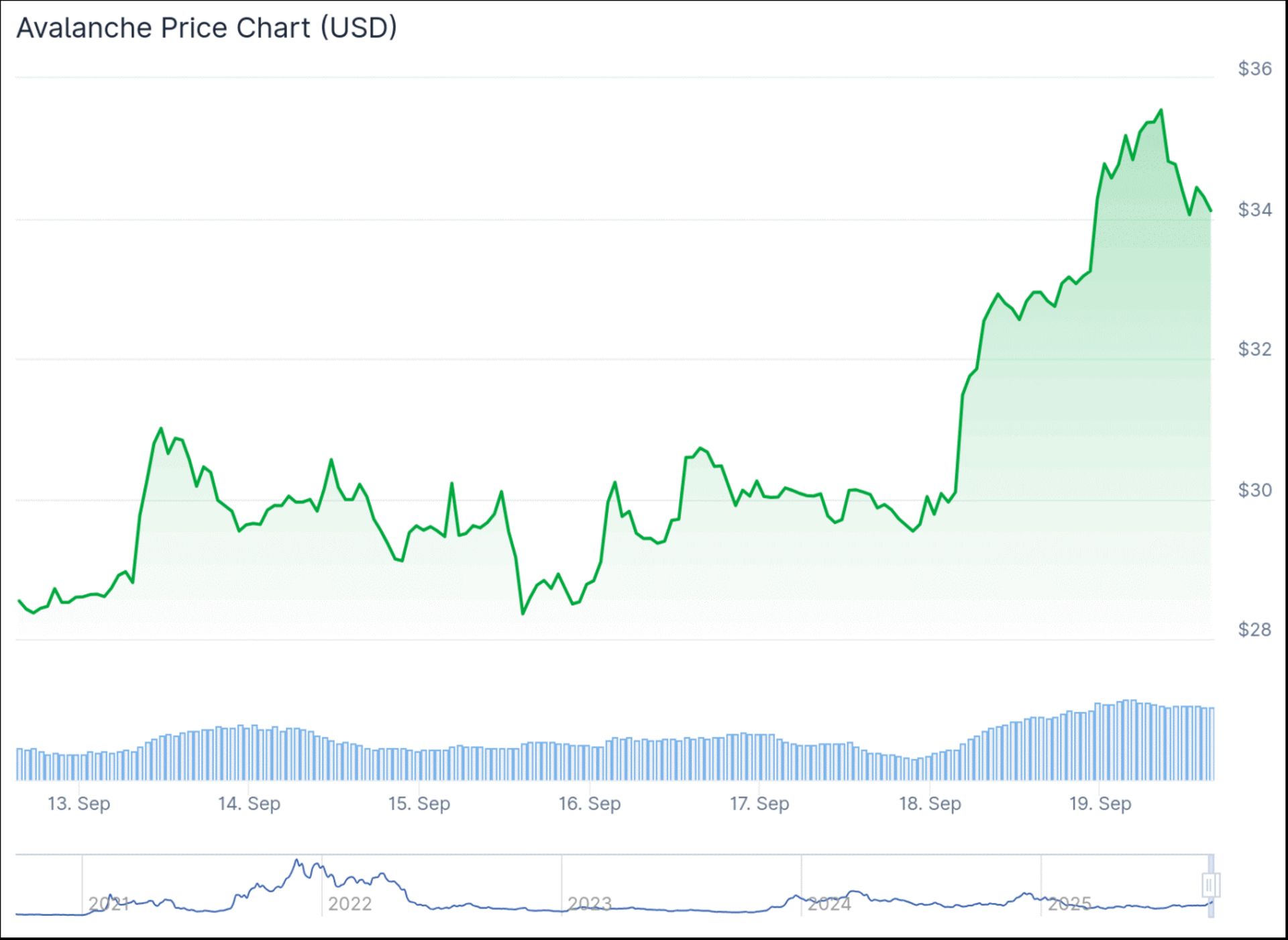Select the 14. Sep date label
The image size is (1288, 940).
(249, 803)
